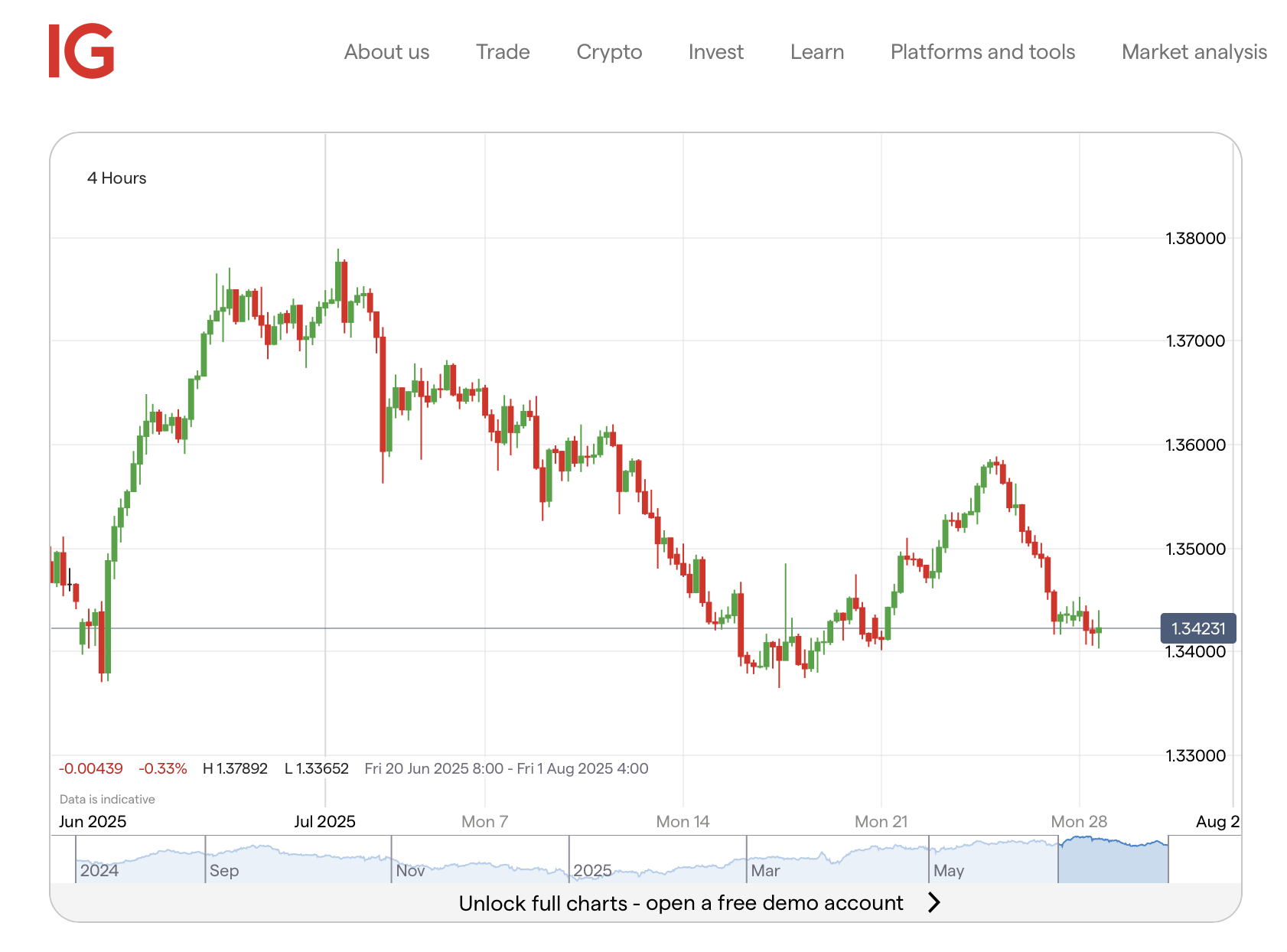Open the About us menu

pyautogui.click(x=386, y=52)
